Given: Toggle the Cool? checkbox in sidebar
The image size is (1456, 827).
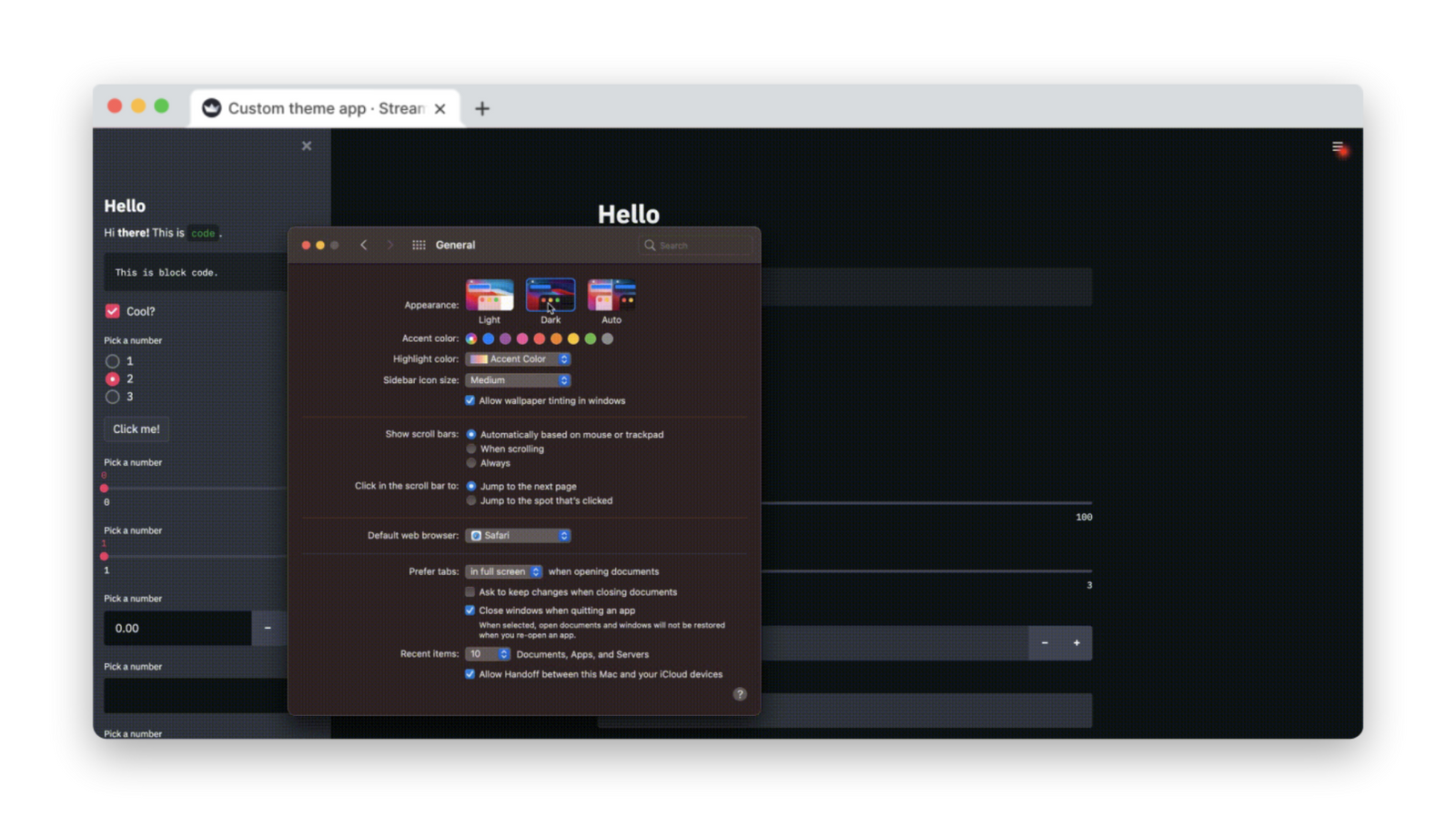Looking at the screenshot, I should pos(112,310).
